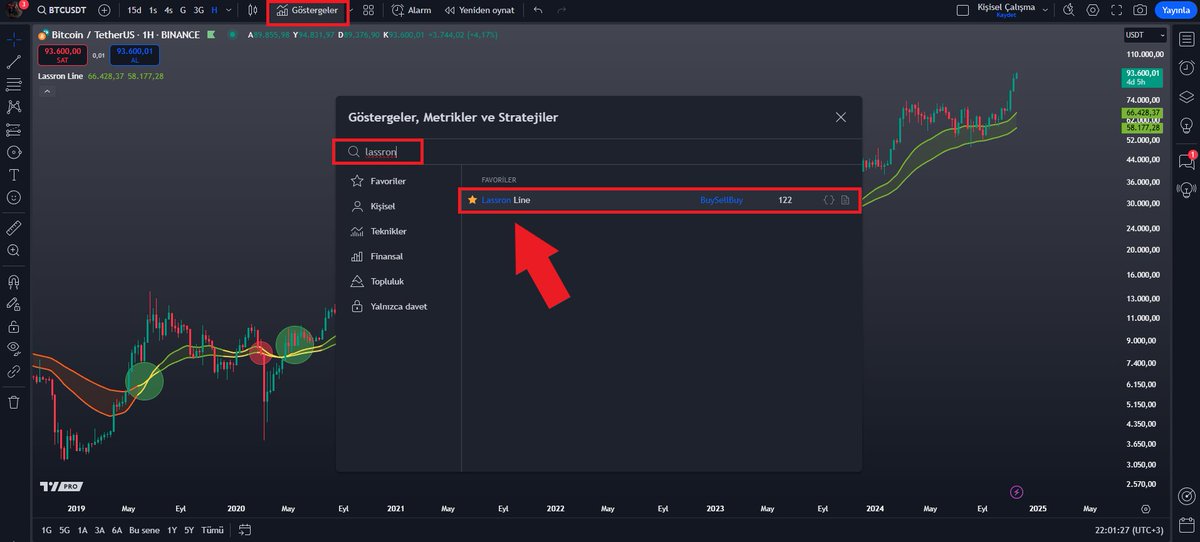Add symbol with plus button
Screen dimensions: 1200x542
[x=104, y=10]
